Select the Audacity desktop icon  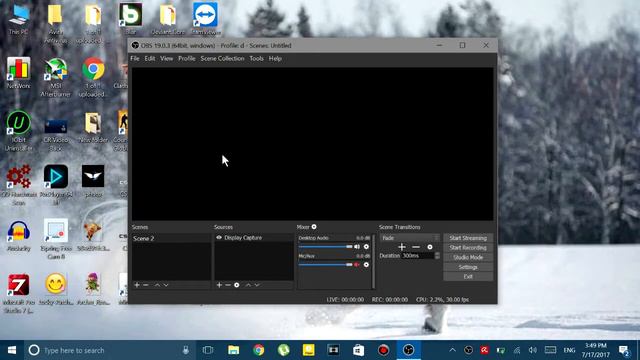coord(18,236)
